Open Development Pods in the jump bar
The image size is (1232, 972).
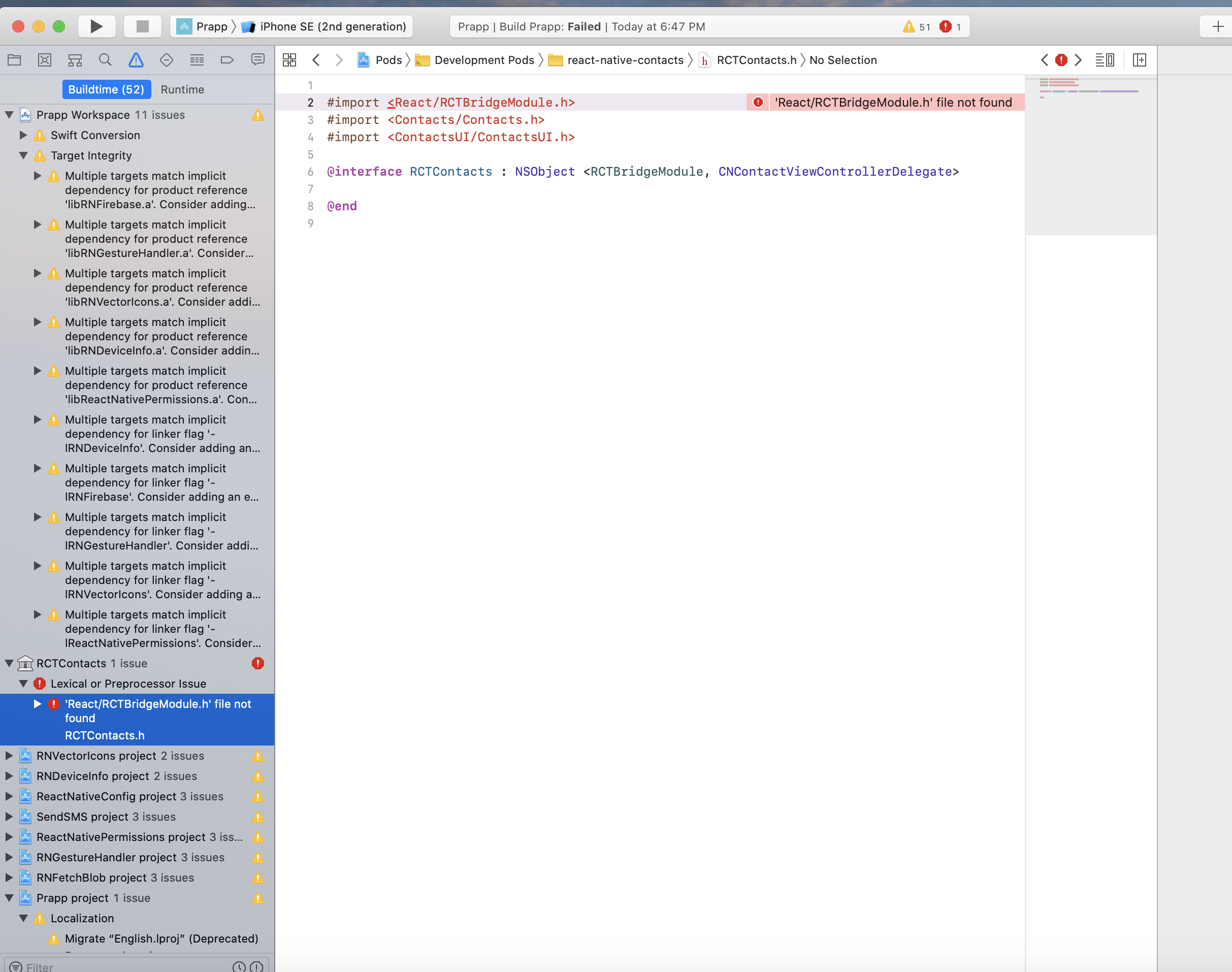point(484,60)
